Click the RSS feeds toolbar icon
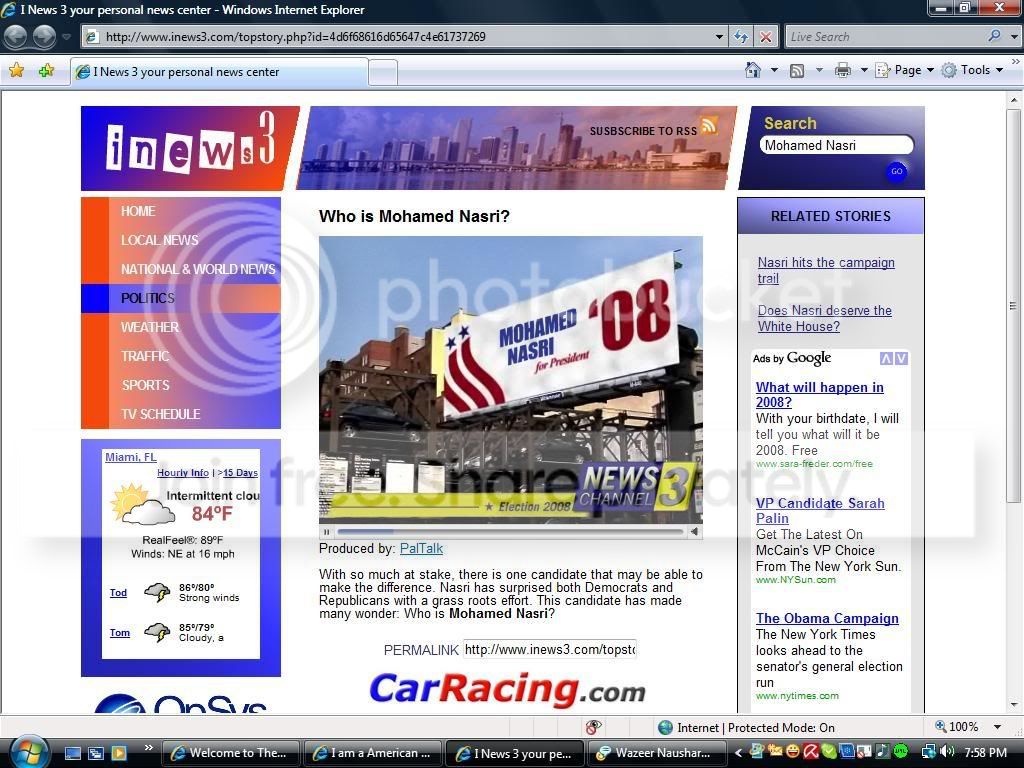 point(797,71)
